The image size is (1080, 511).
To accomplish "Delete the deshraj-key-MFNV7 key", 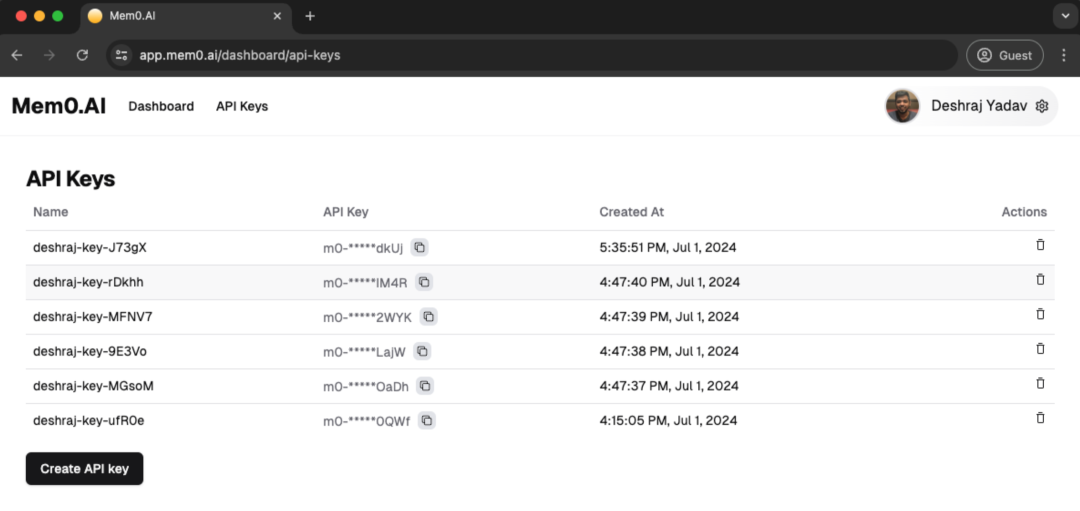I will 1040,314.
